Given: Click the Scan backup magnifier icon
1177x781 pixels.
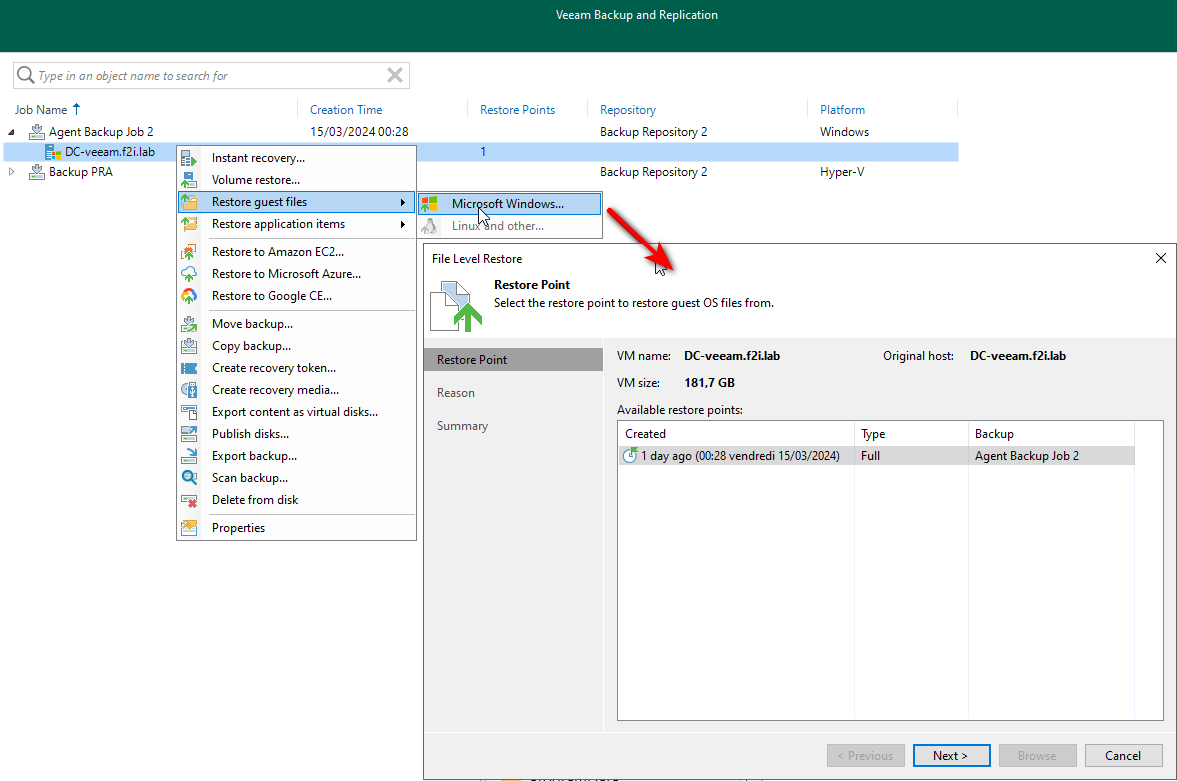Looking at the screenshot, I should pos(188,478).
